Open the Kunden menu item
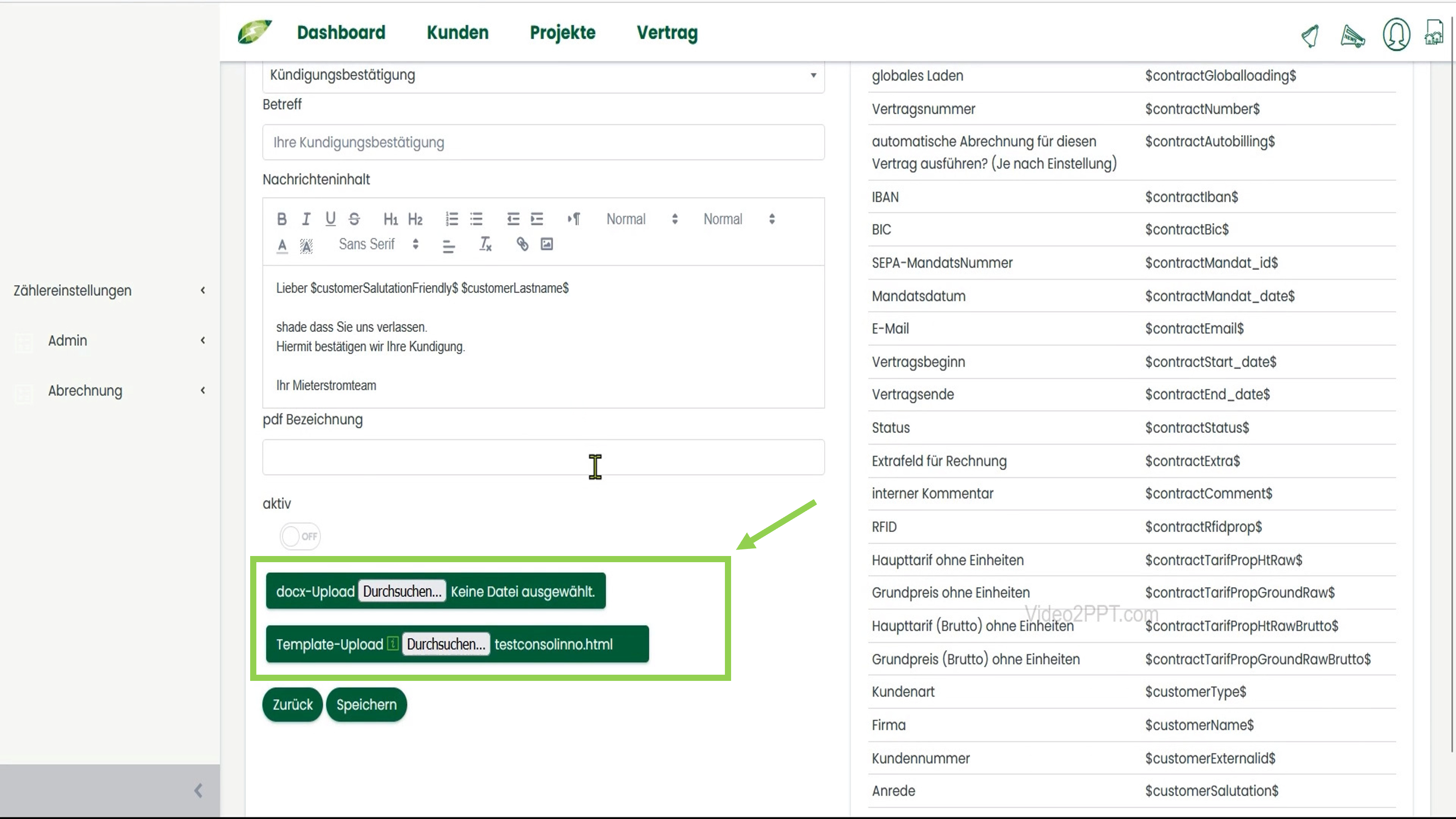Viewport: 1456px width, 819px height. point(457,33)
